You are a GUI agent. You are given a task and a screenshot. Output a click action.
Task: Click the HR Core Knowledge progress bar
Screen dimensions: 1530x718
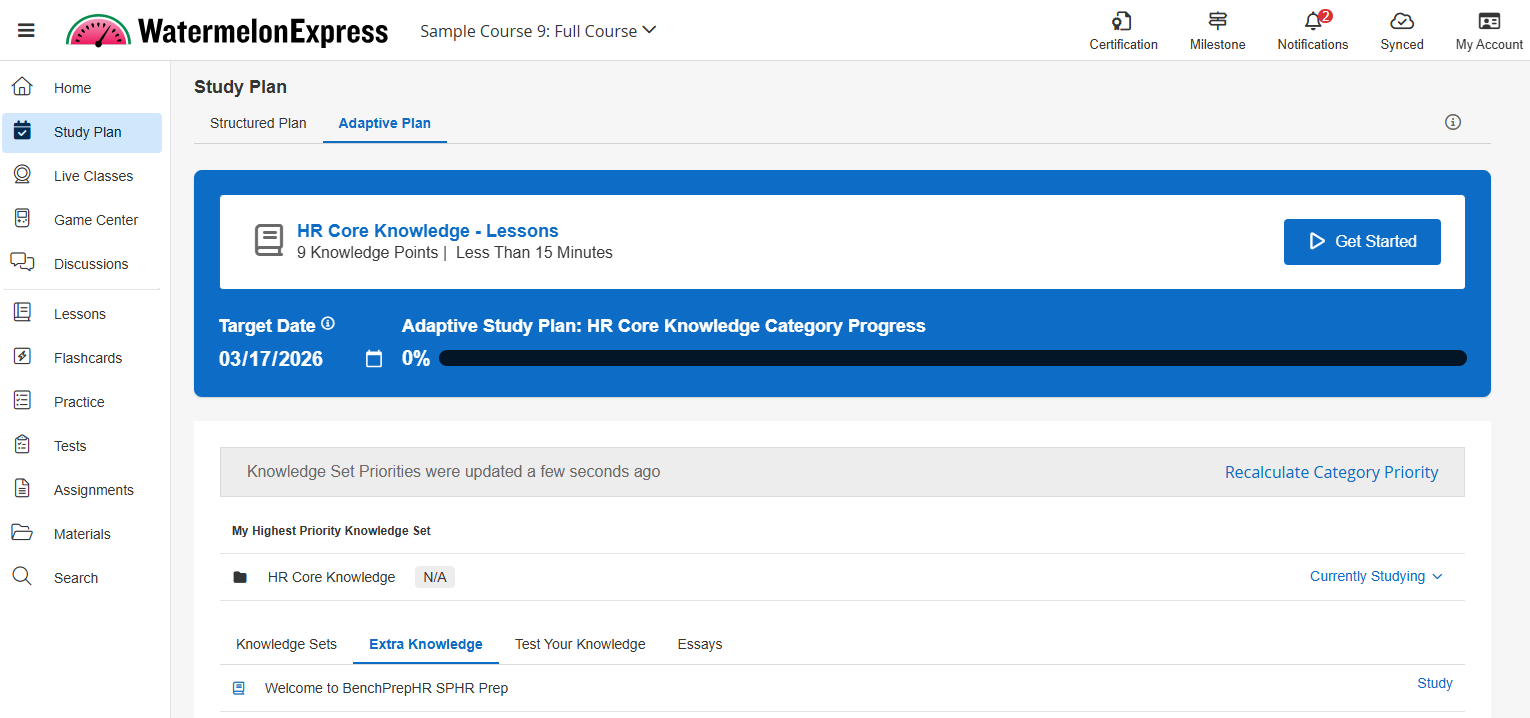point(952,358)
